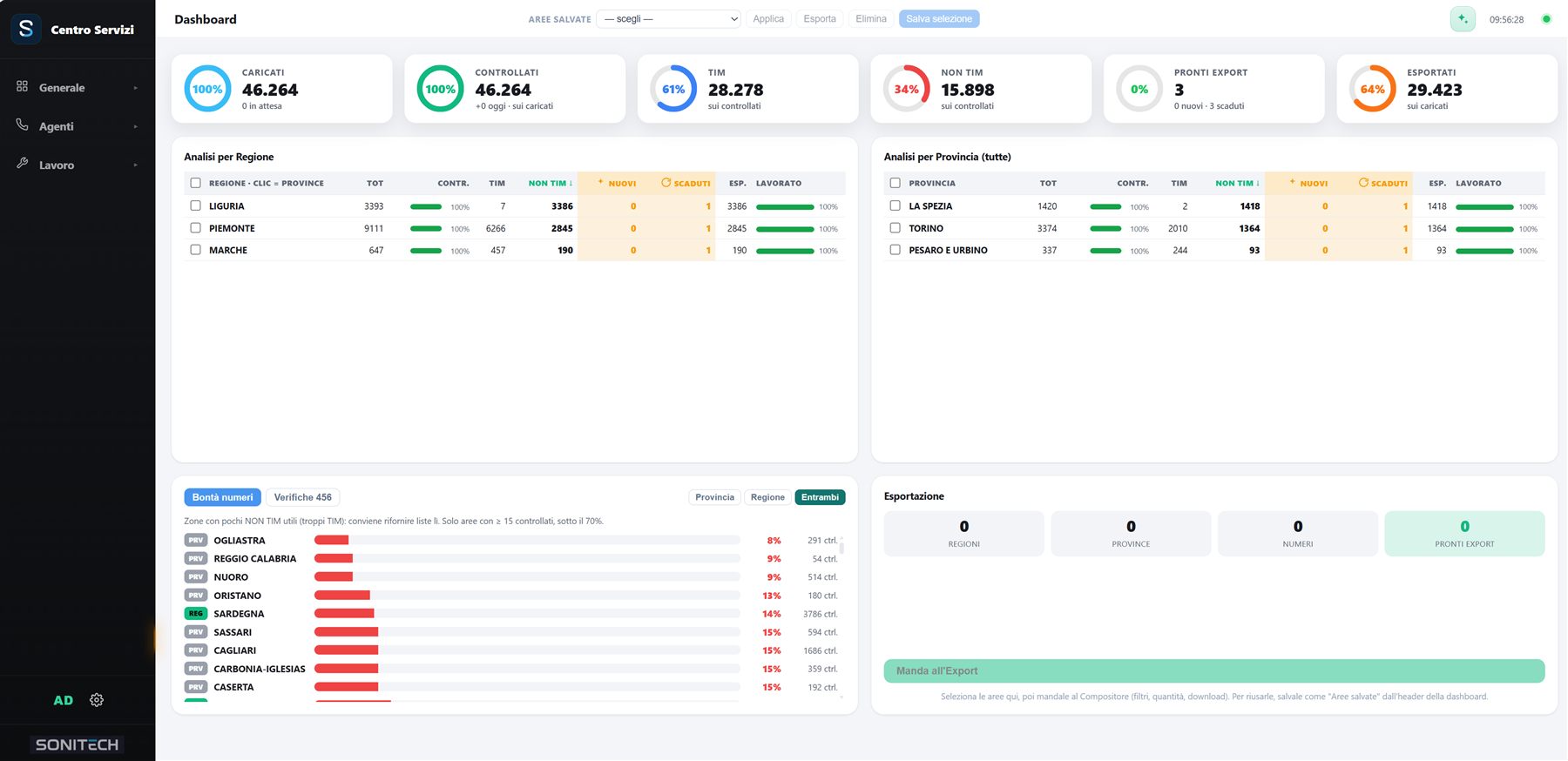This screenshot has height=761, width=1568.
Task: Click the green online status dot
Action: 1546,19
